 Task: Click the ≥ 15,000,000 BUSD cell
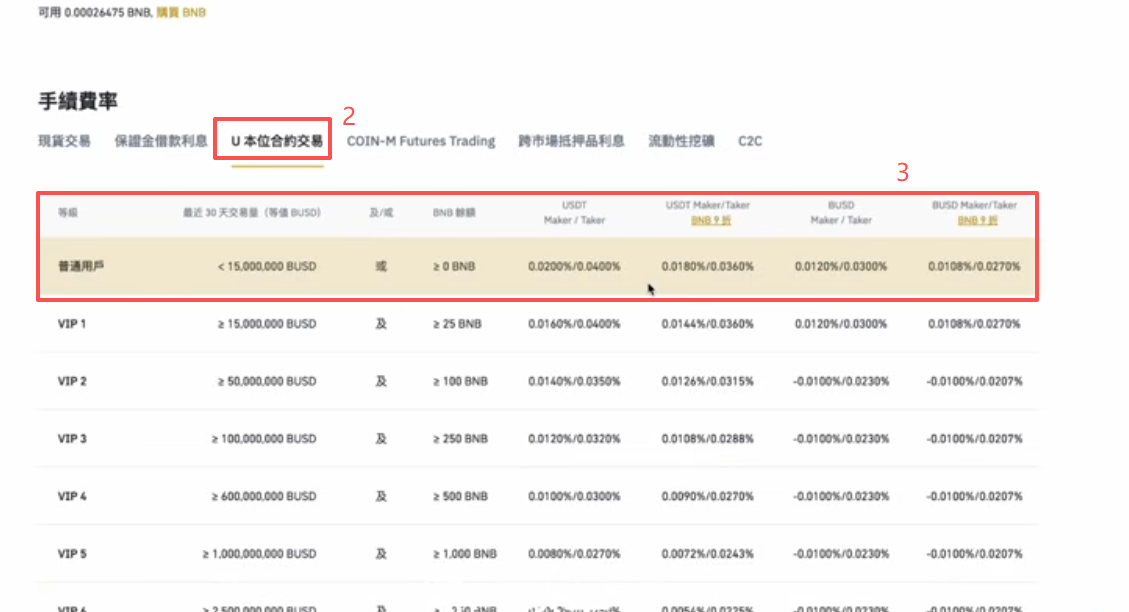267,324
